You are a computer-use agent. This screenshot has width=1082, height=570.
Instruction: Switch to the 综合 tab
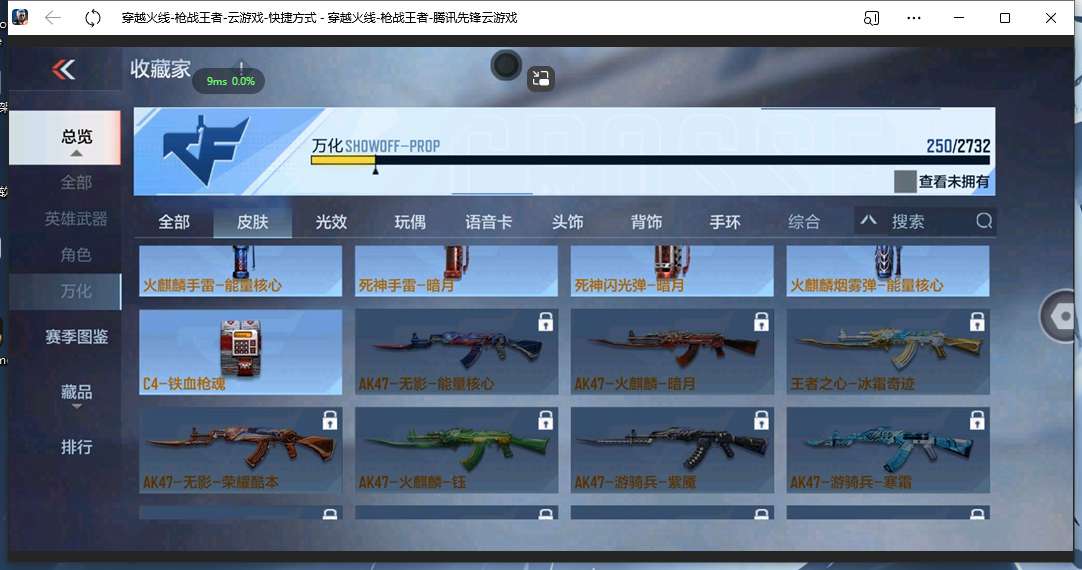803,222
